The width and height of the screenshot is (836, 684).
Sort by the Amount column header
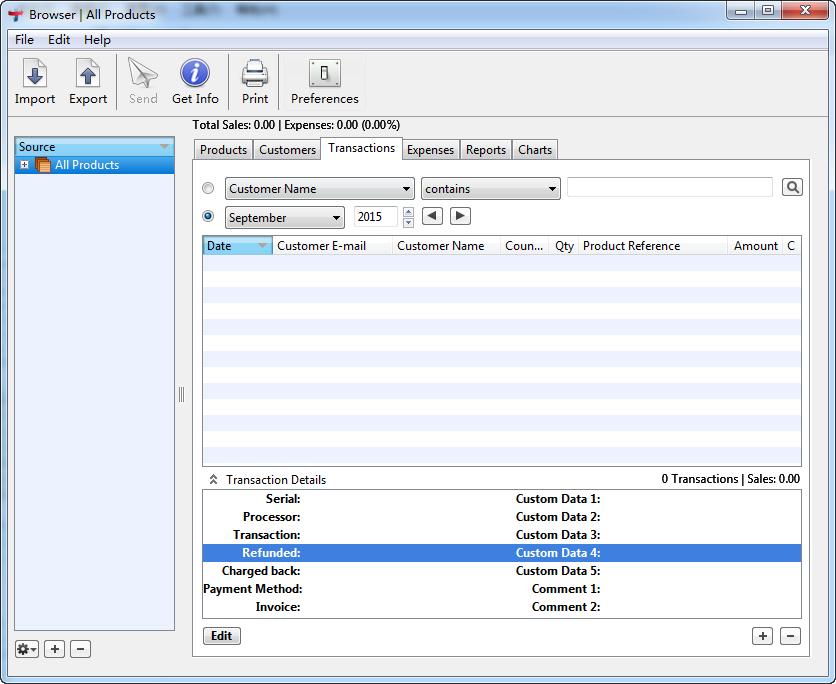[x=754, y=246]
